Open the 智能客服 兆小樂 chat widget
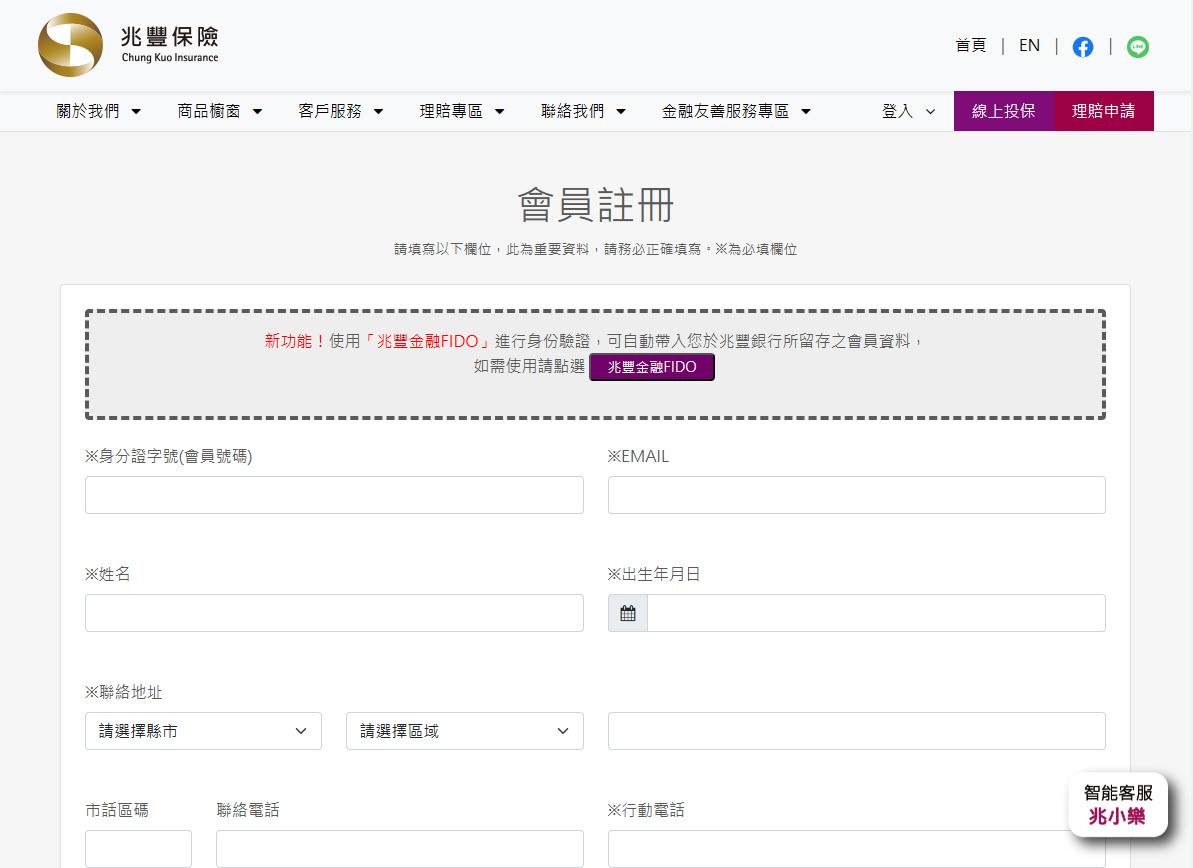Viewport: 1193px width, 868px height. click(x=1118, y=805)
